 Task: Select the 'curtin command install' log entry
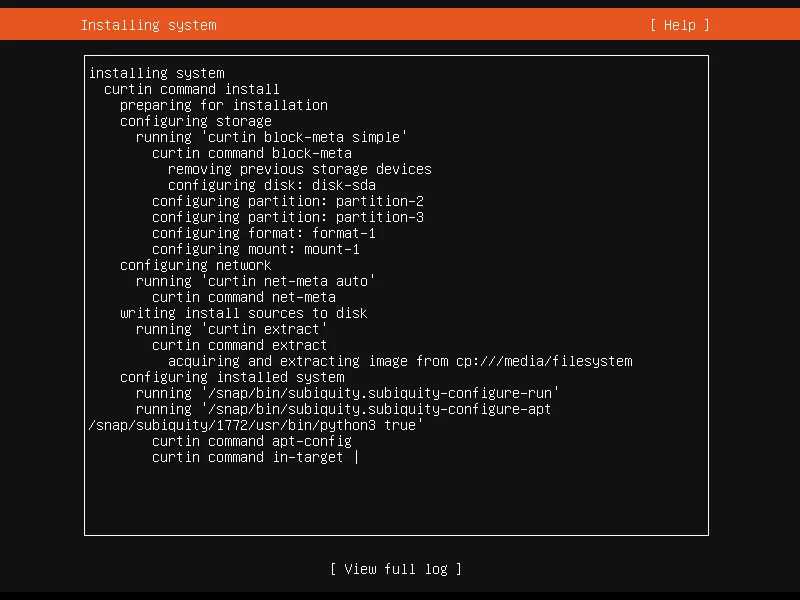pyautogui.click(x=191, y=89)
